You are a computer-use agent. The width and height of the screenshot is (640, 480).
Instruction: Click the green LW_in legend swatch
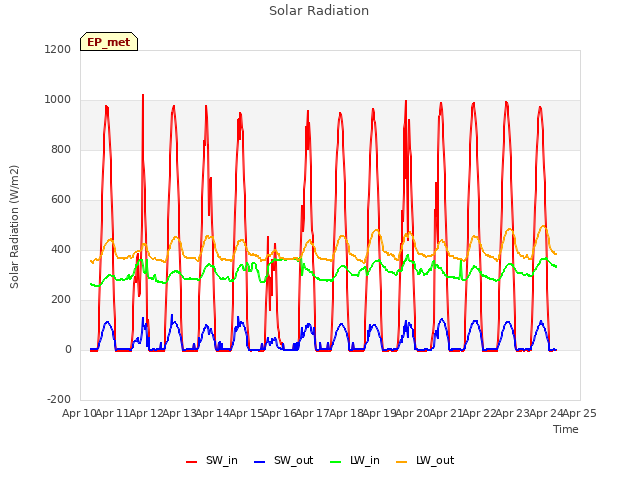pos(335,462)
